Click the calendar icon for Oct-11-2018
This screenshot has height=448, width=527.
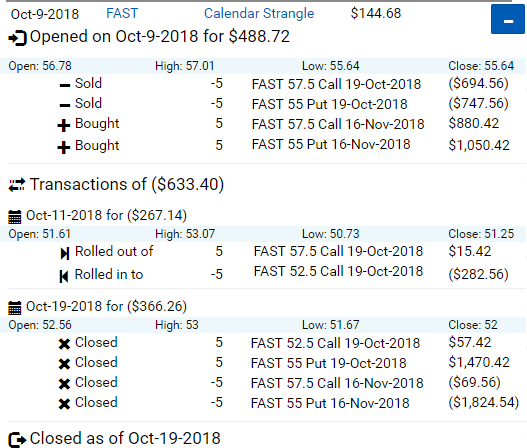[14, 217]
